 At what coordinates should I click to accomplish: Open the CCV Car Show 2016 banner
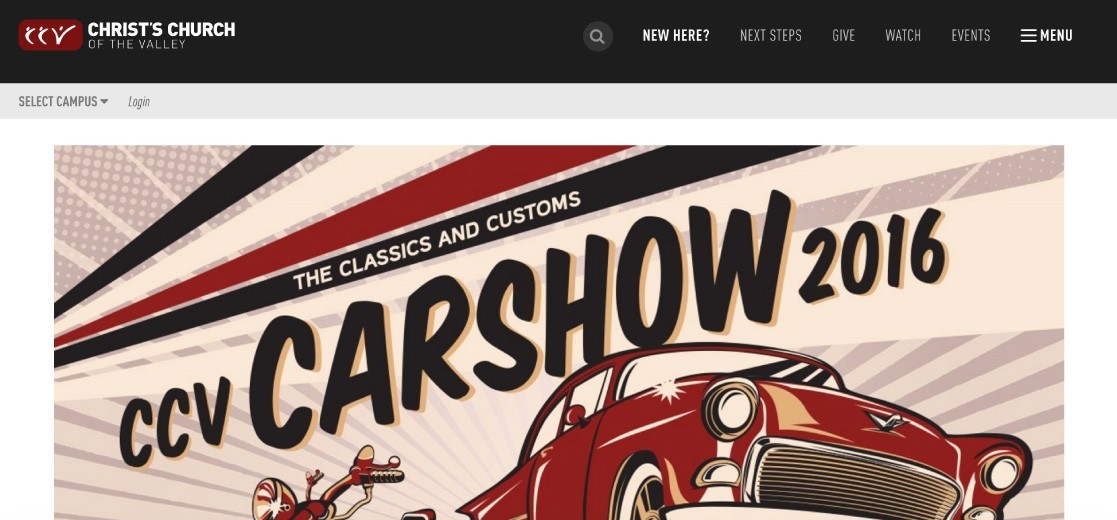point(558,332)
